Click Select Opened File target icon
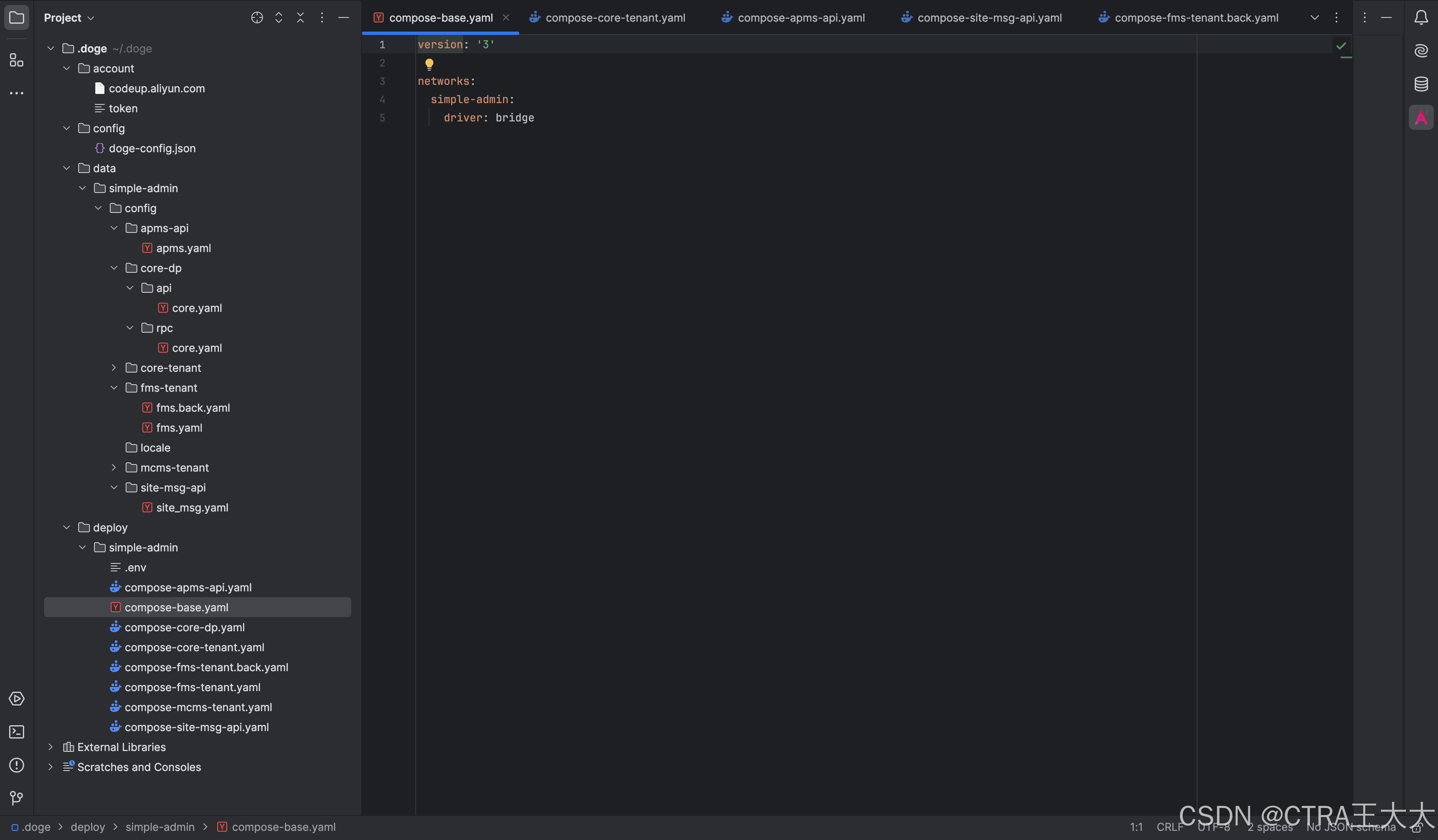The image size is (1438, 840). point(257,18)
